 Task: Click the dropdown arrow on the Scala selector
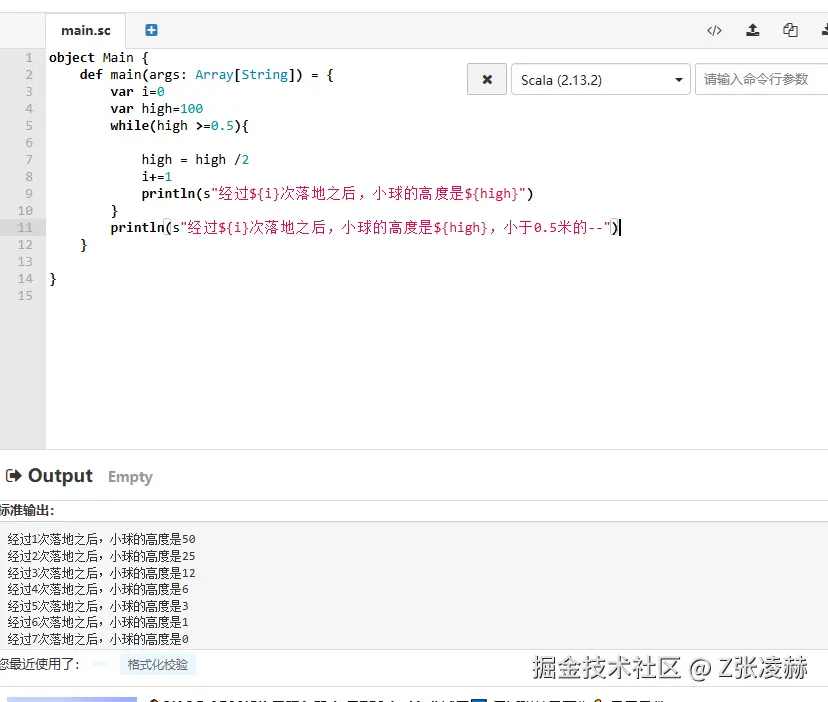(679, 79)
